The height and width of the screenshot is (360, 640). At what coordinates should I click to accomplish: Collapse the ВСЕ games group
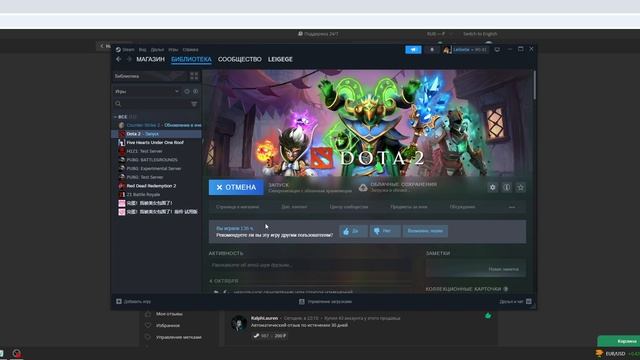(x=116, y=117)
